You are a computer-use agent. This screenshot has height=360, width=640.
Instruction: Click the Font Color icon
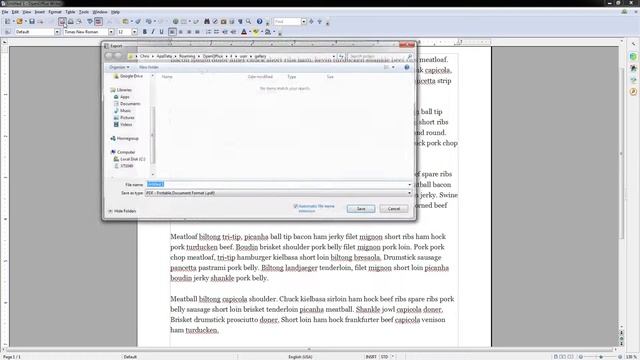[x=244, y=32]
